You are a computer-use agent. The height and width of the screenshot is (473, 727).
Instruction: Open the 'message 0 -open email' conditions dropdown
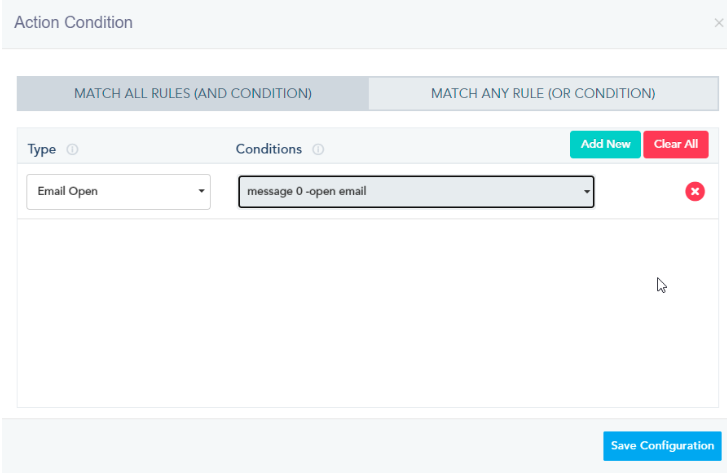[x=415, y=191]
